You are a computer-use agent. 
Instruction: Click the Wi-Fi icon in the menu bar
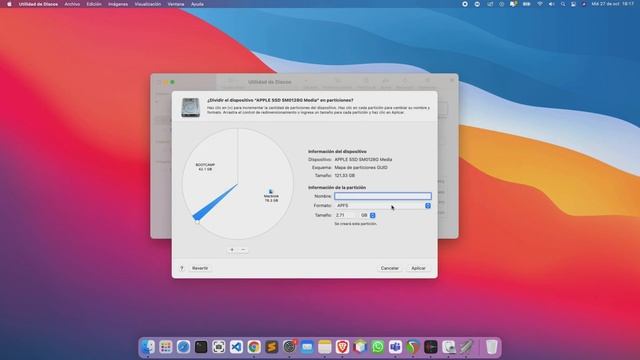(540, 4)
